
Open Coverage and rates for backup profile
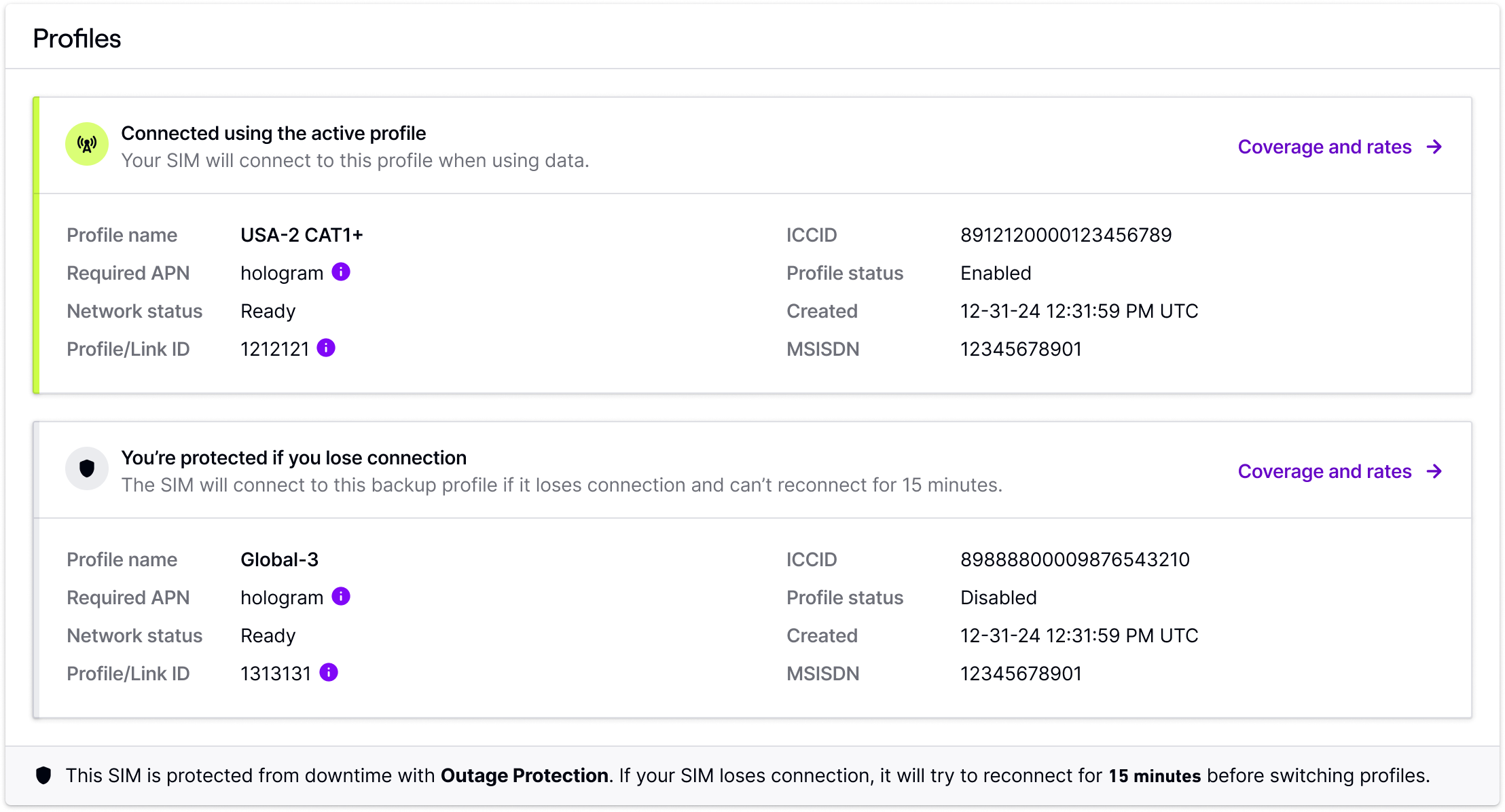(x=1324, y=471)
